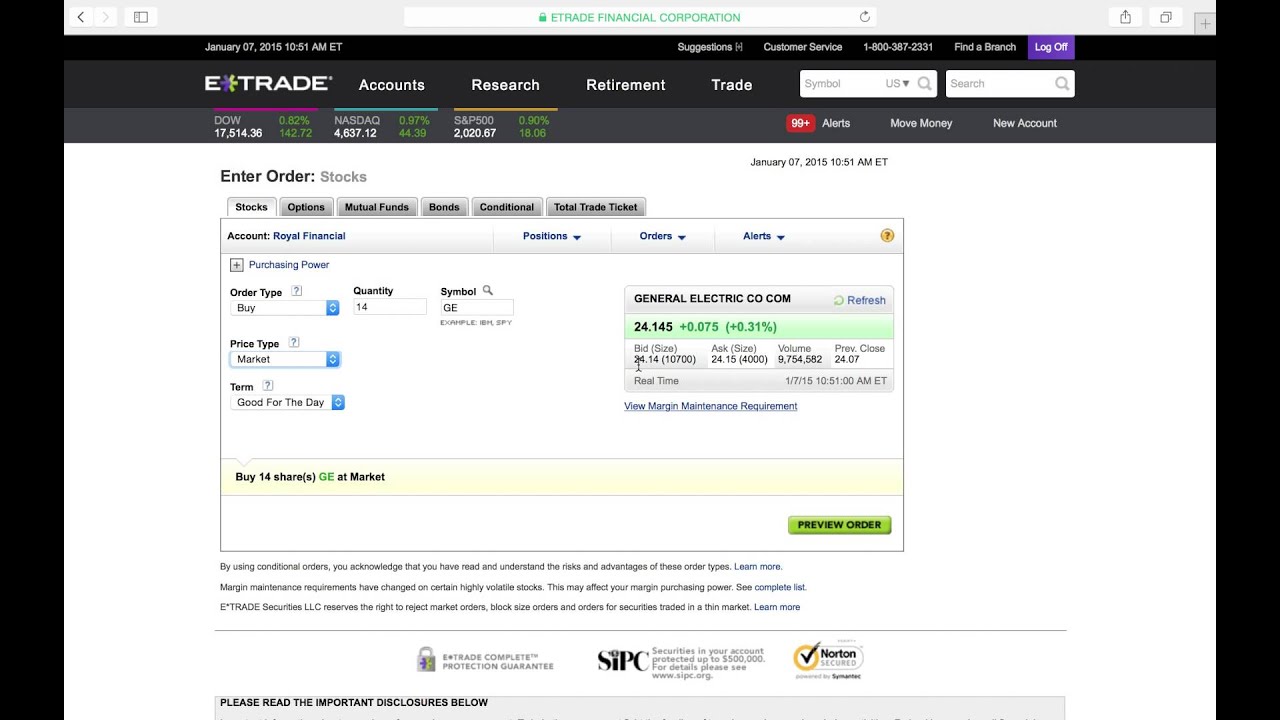Open the complete list link
The width and height of the screenshot is (1280, 720).
[x=779, y=587]
